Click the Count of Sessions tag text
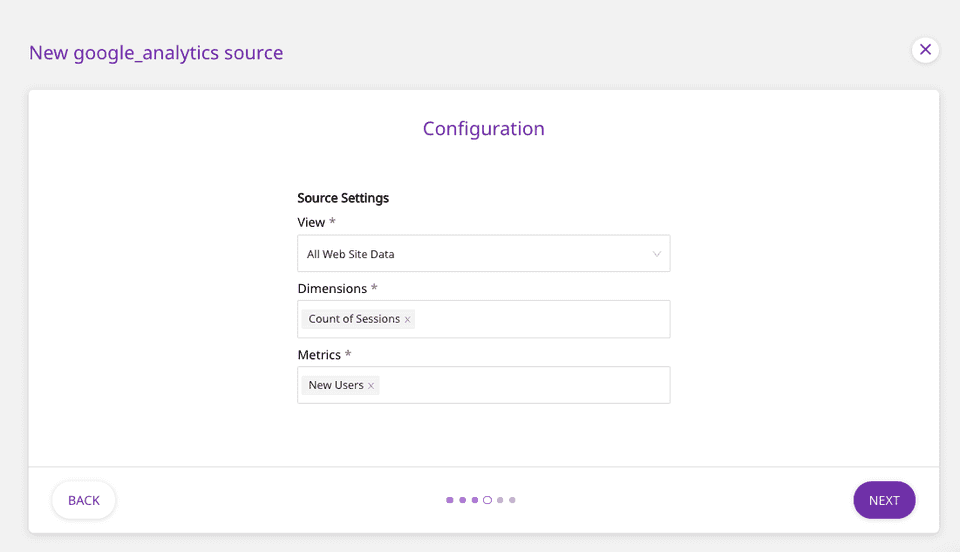 (x=354, y=319)
